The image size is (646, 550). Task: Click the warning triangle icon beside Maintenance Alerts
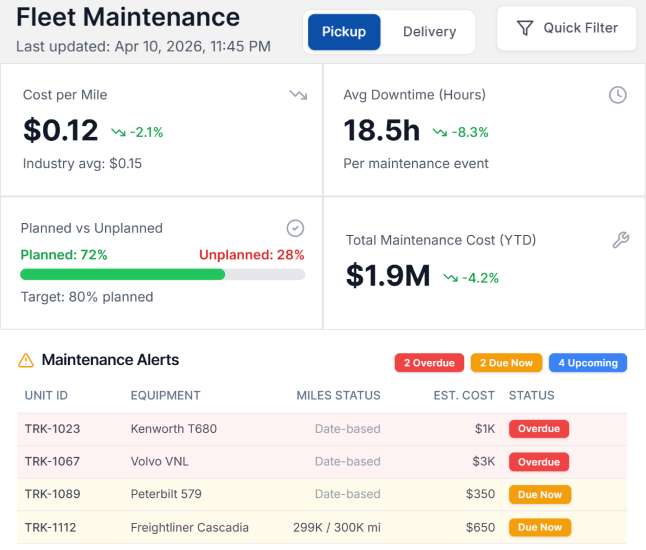click(x=26, y=360)
